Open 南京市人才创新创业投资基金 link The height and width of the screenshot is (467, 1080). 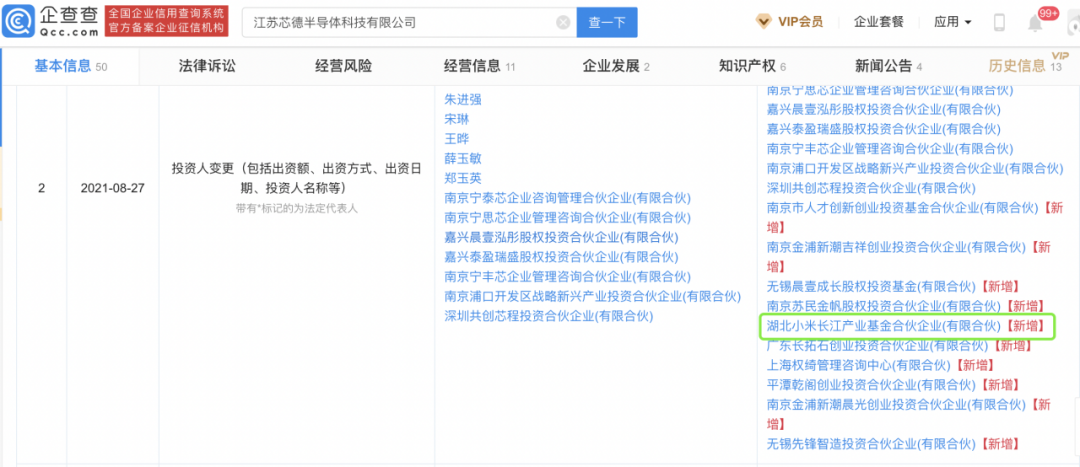[902, 207]
